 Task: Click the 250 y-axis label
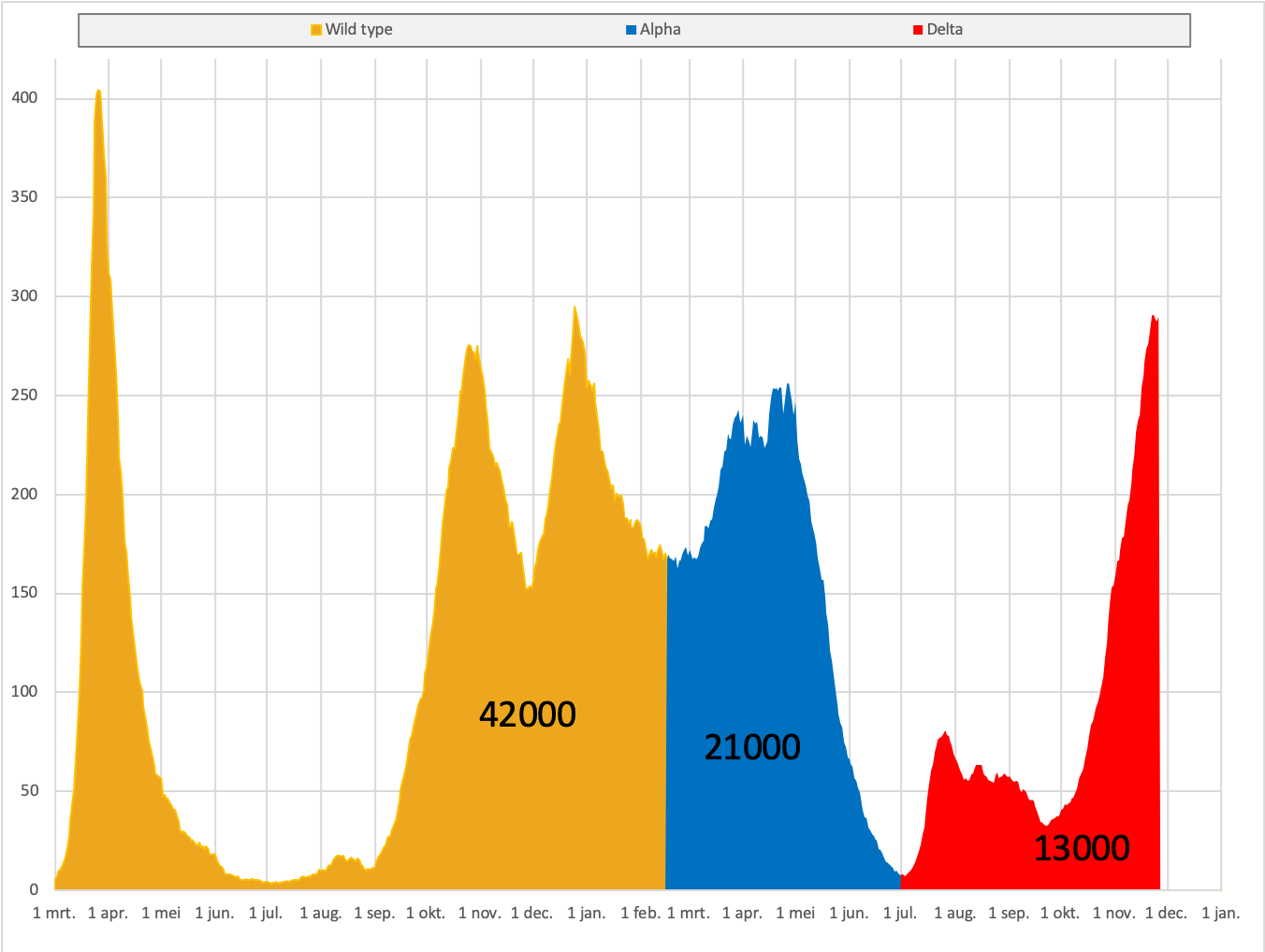point(24,395)
